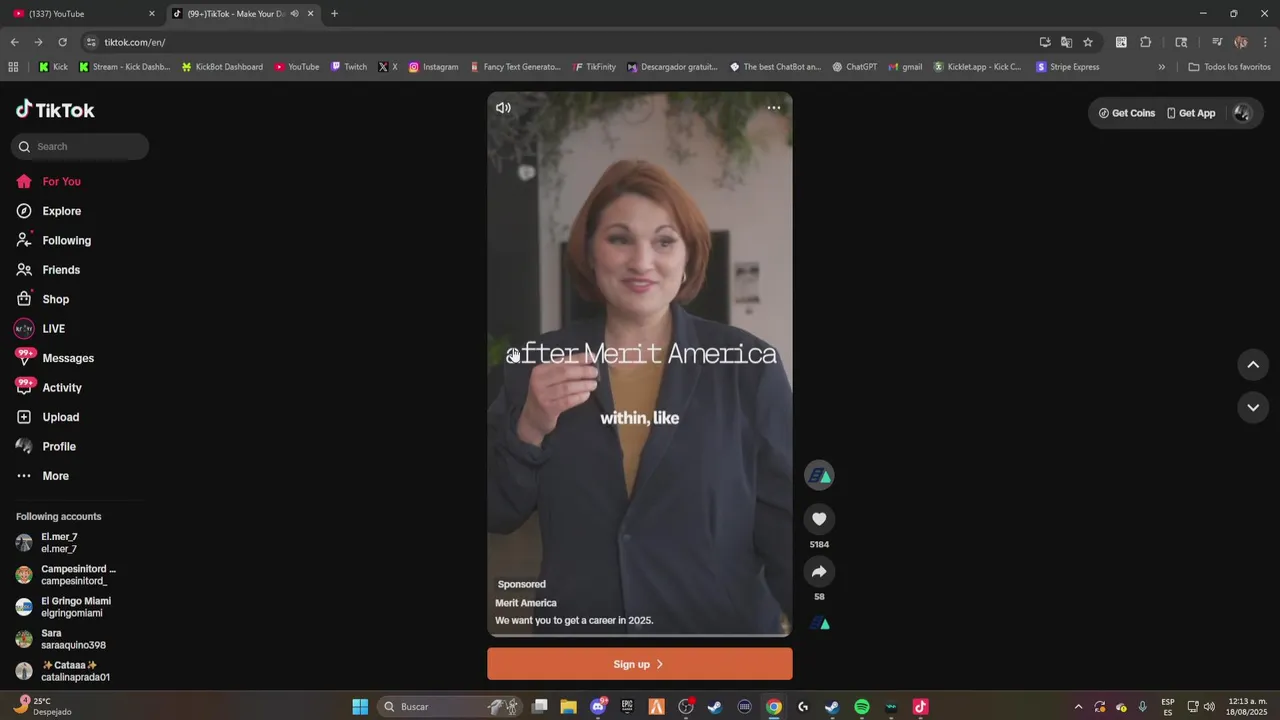Open the TikTok app icon in taskbar
The image size is (1280, 720).
pos(921,707)
